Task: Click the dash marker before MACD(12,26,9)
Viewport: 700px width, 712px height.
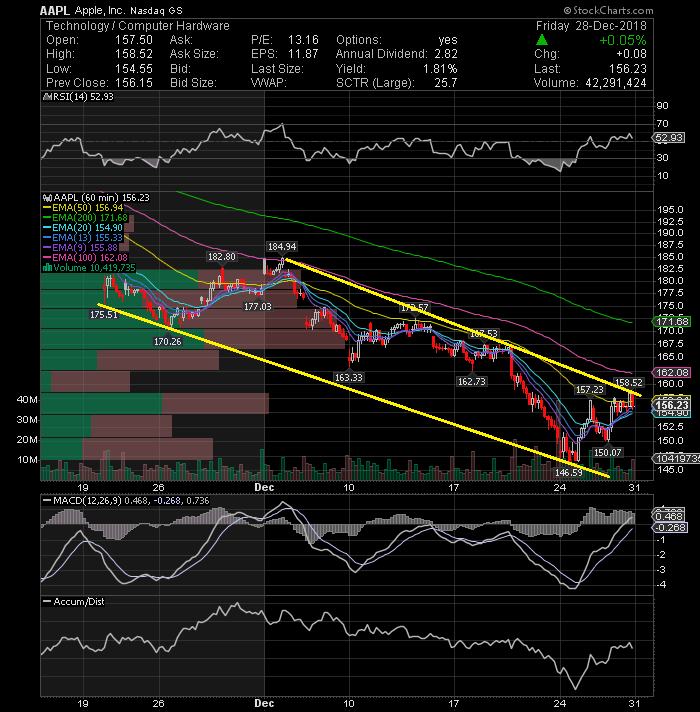Action: (46, 500)
